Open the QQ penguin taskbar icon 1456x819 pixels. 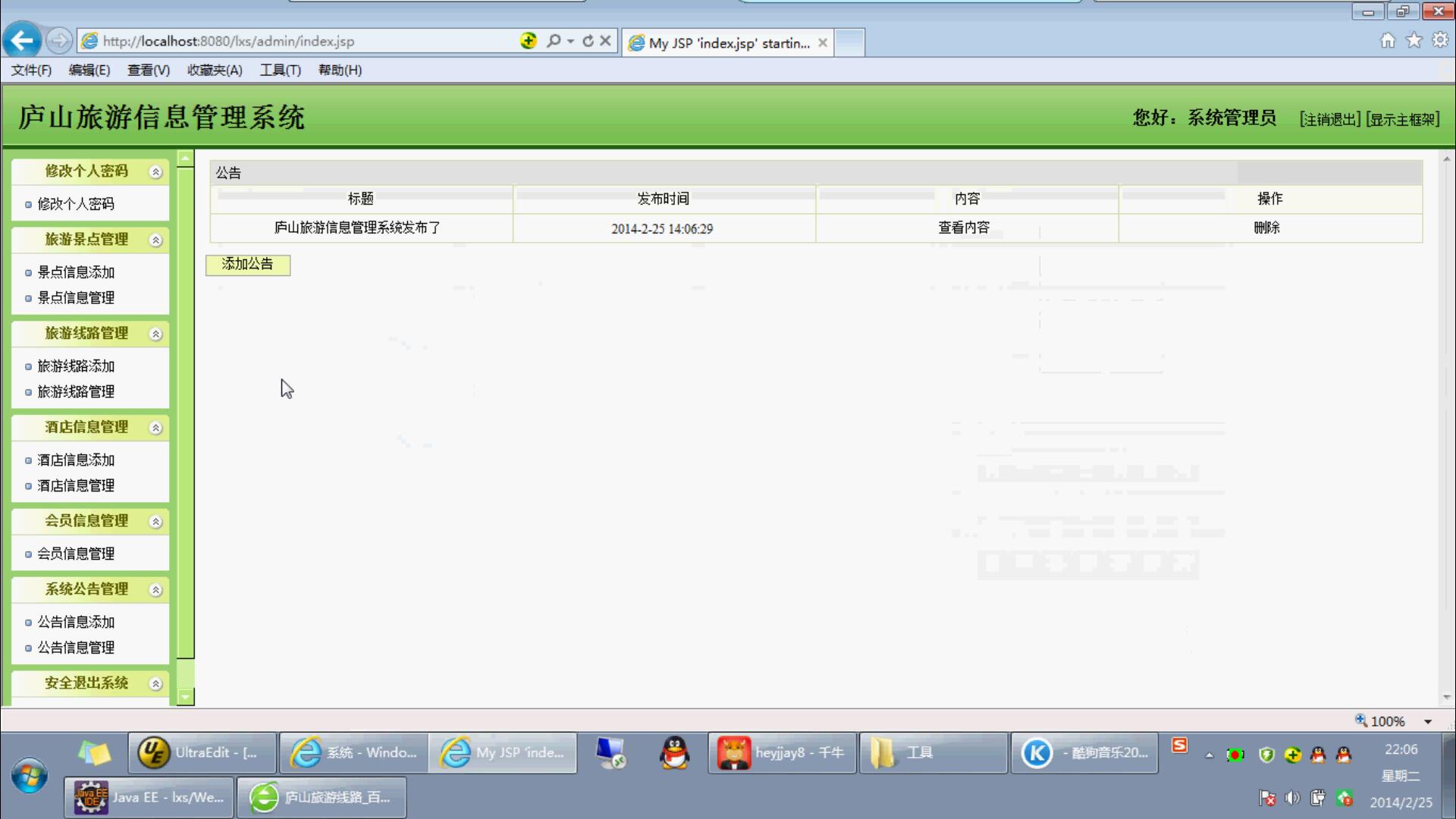[x=674, y=753]
